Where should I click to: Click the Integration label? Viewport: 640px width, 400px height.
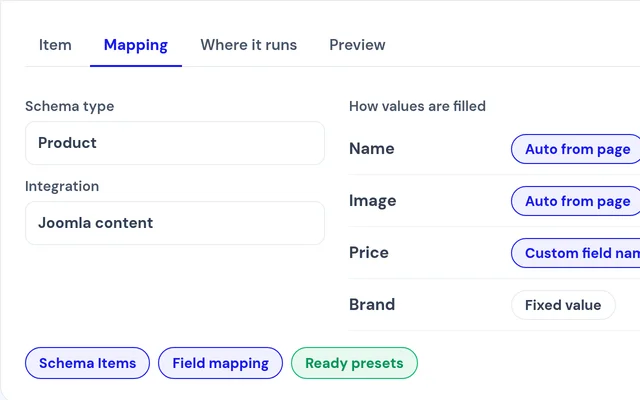[x=62, y=186]
